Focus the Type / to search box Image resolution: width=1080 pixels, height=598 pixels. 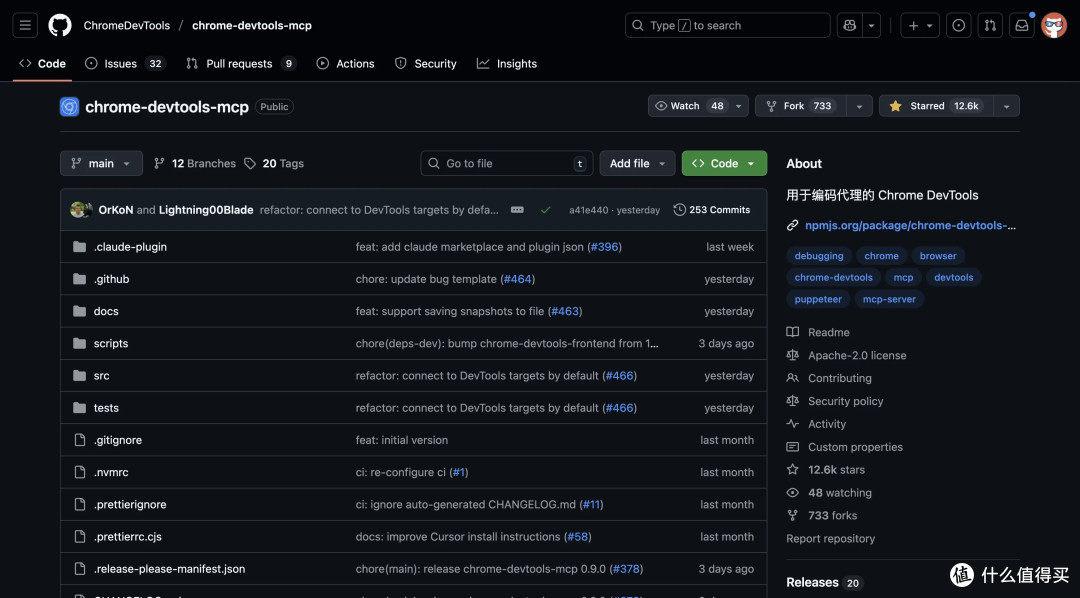(727, 25)
